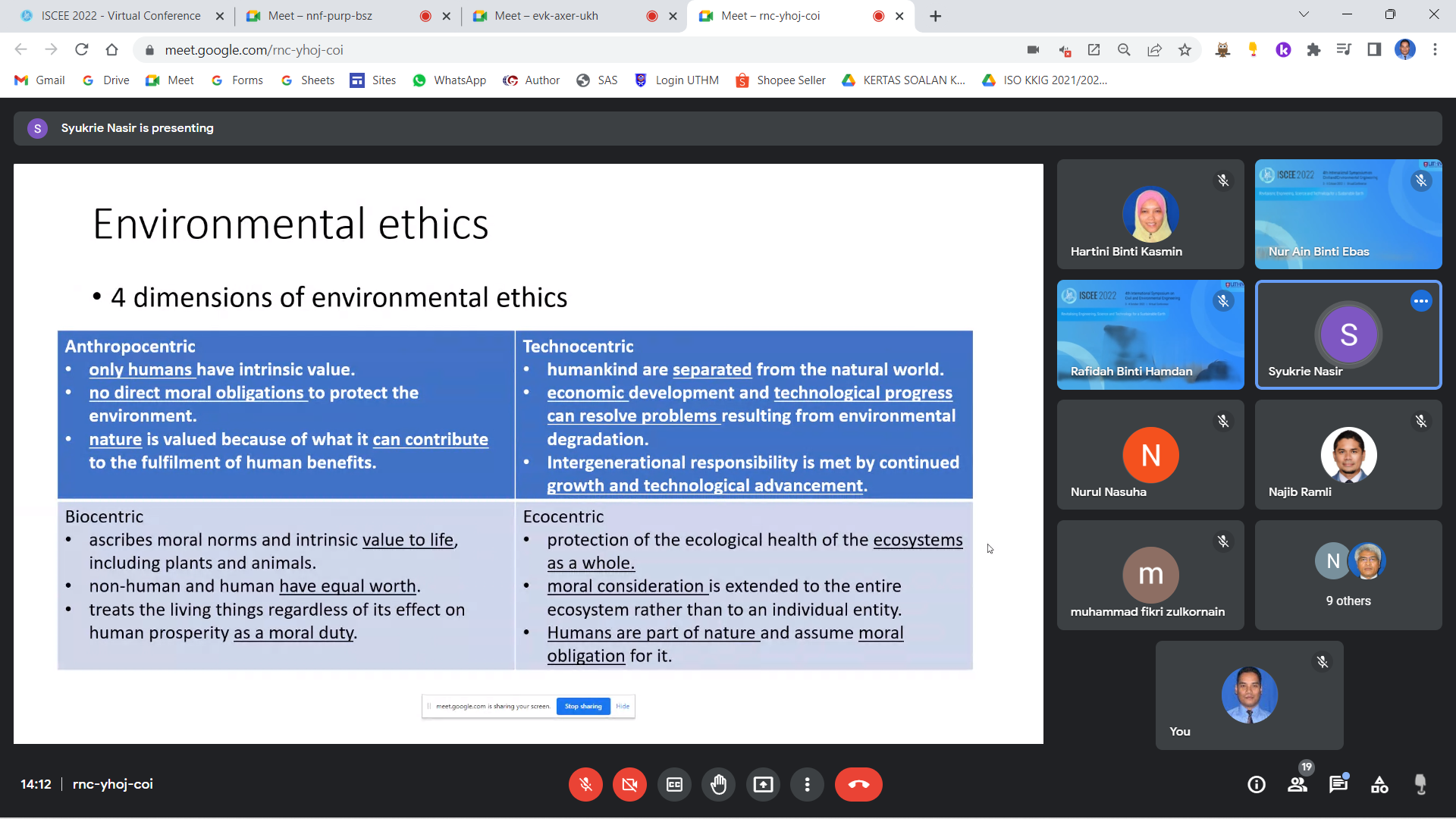Go forward in browser history
This screenshot has height=819, width=1456.
pyautogui.click(x=51, y=49)
